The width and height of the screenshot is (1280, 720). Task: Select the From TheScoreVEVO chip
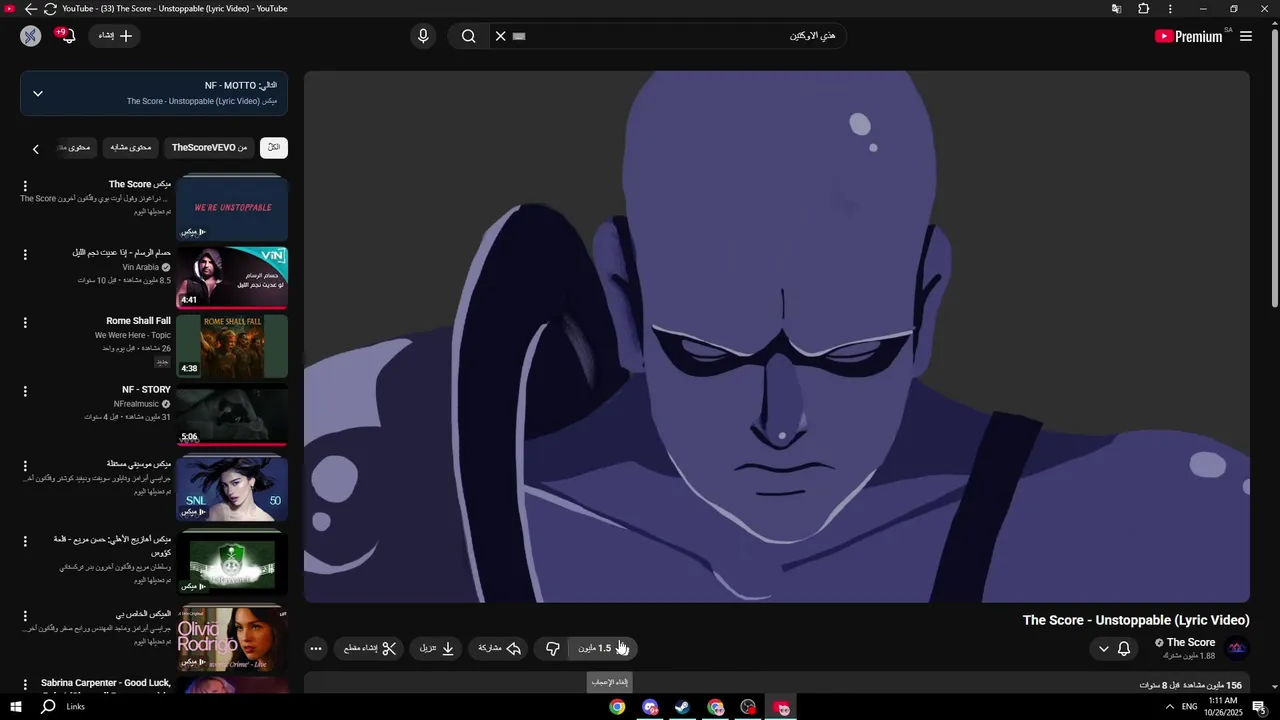(x=209, y=147)
